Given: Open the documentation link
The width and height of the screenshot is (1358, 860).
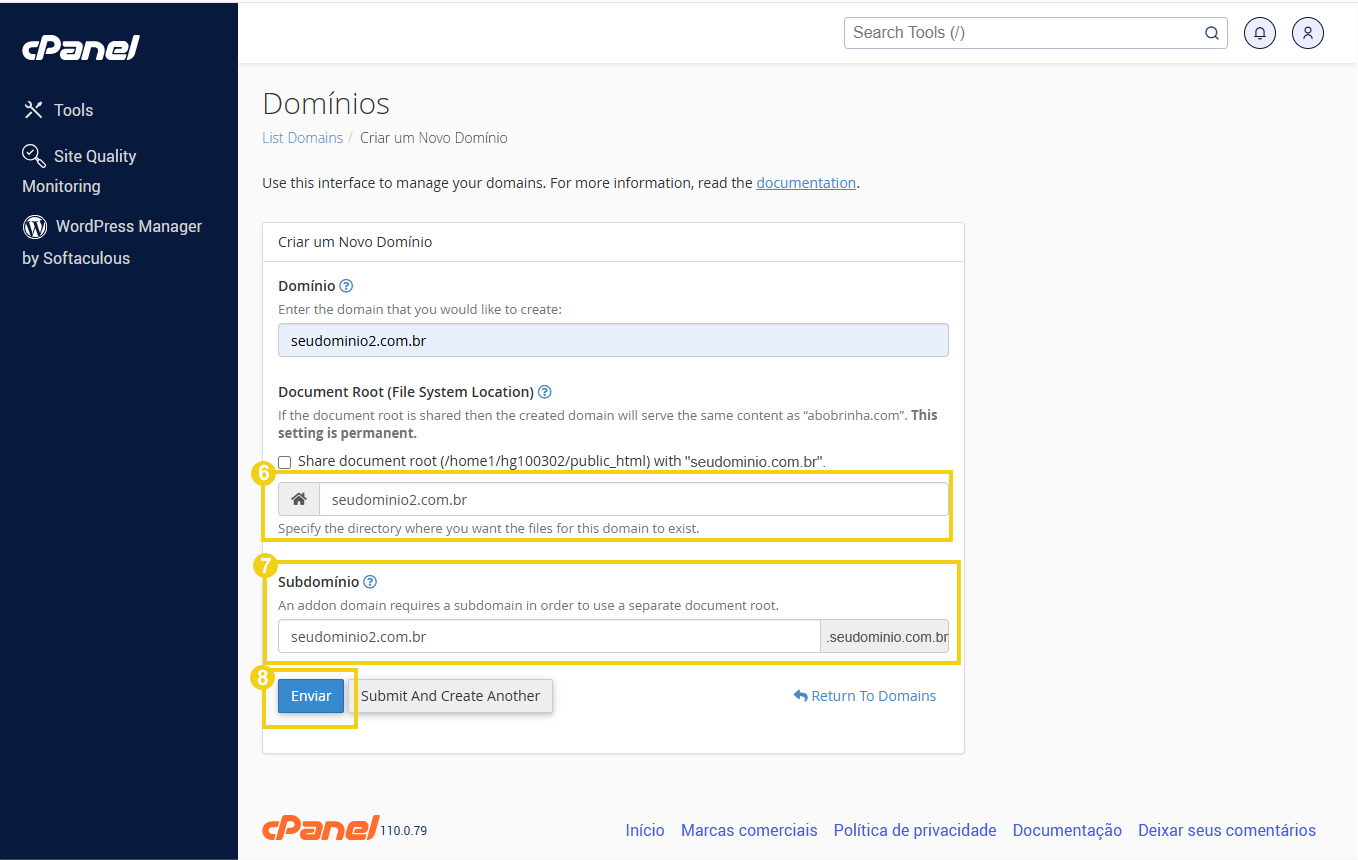Looking at the screenshot, I should [806, 182].
